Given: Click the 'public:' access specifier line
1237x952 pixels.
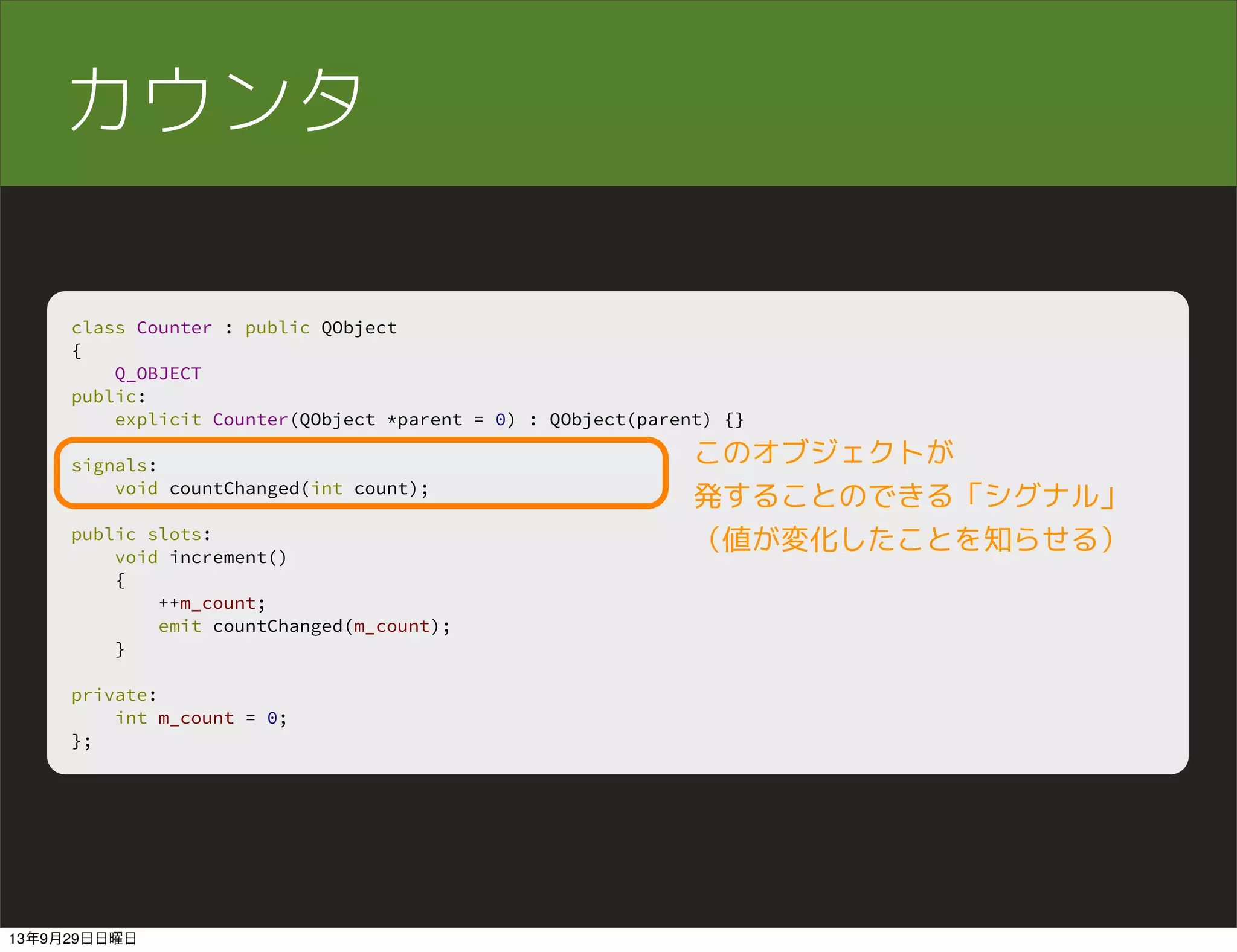Looking at the screenshot, I should coord(109,397).
